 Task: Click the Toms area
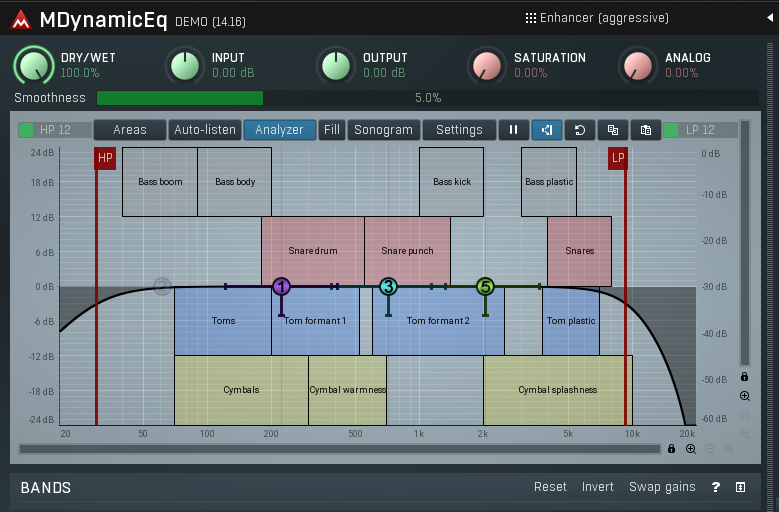click(223, 321)
